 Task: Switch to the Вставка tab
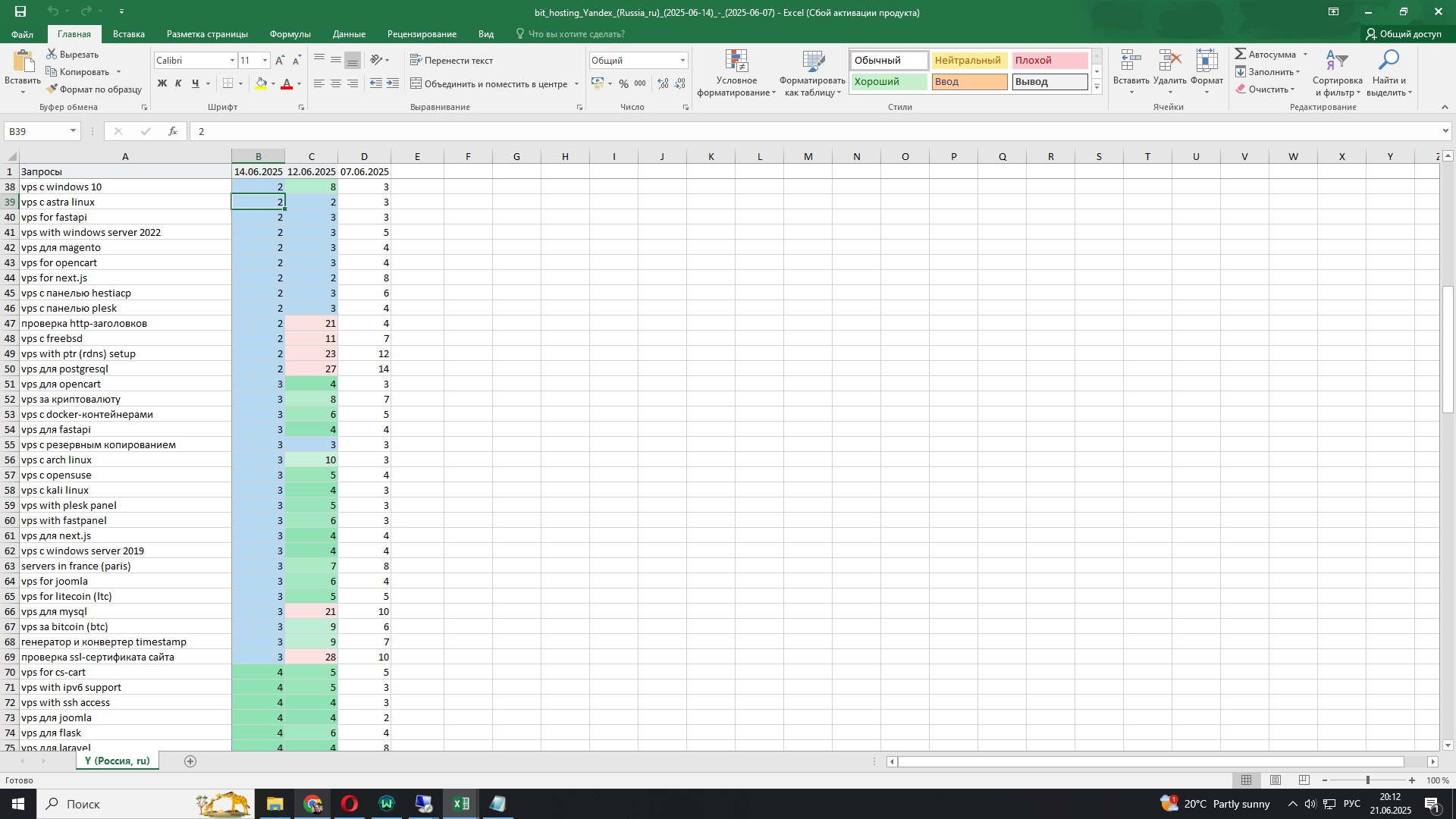(x=129, y=34)
